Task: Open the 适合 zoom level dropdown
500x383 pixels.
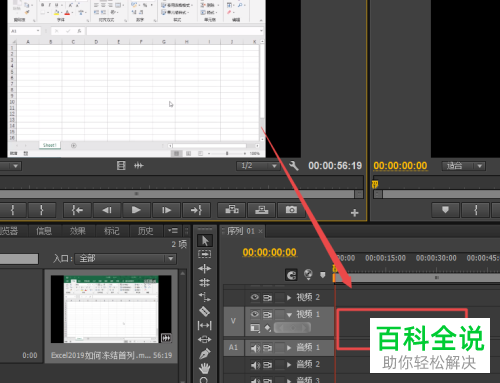Action: pyautogui.click(x=464, y=166)
